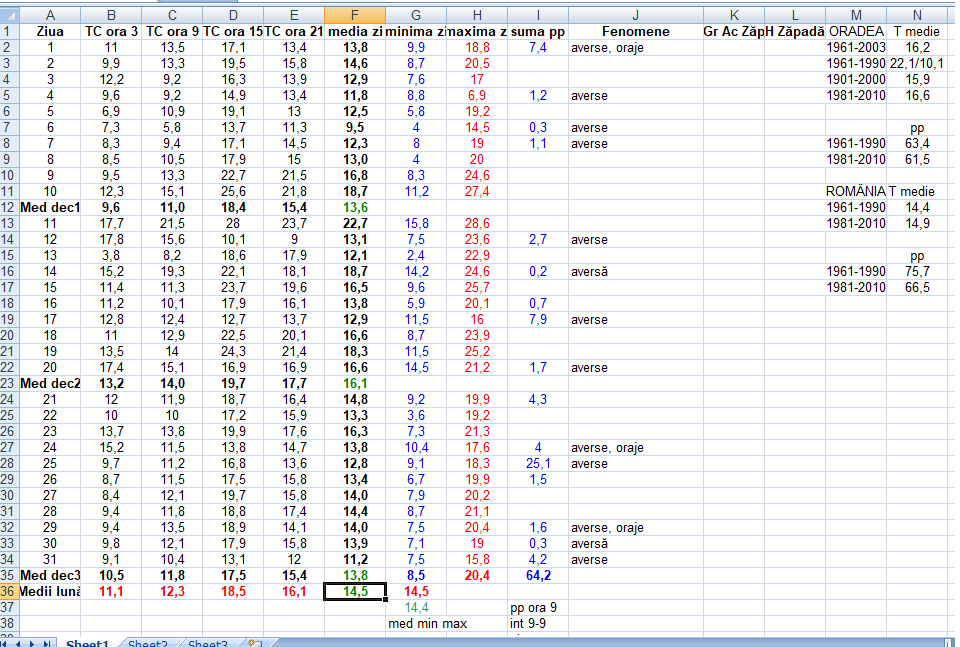Click the '22,1/10,1' cell
960x647 pixels.
[x=917, y=63]
